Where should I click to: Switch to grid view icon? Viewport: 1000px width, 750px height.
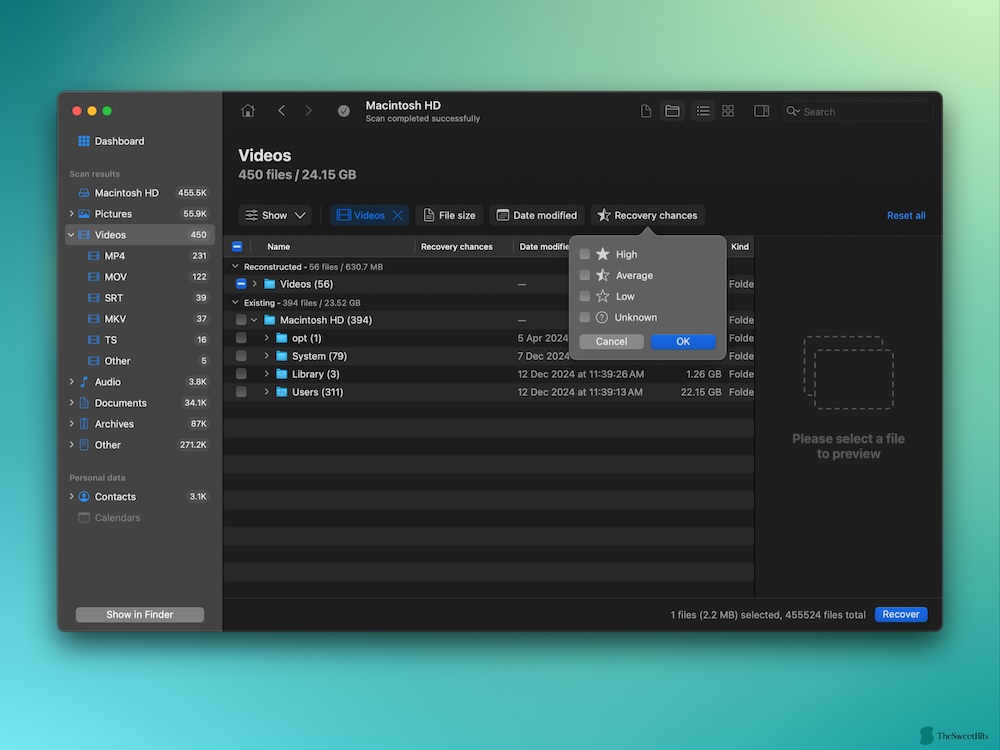click(728, 111)
